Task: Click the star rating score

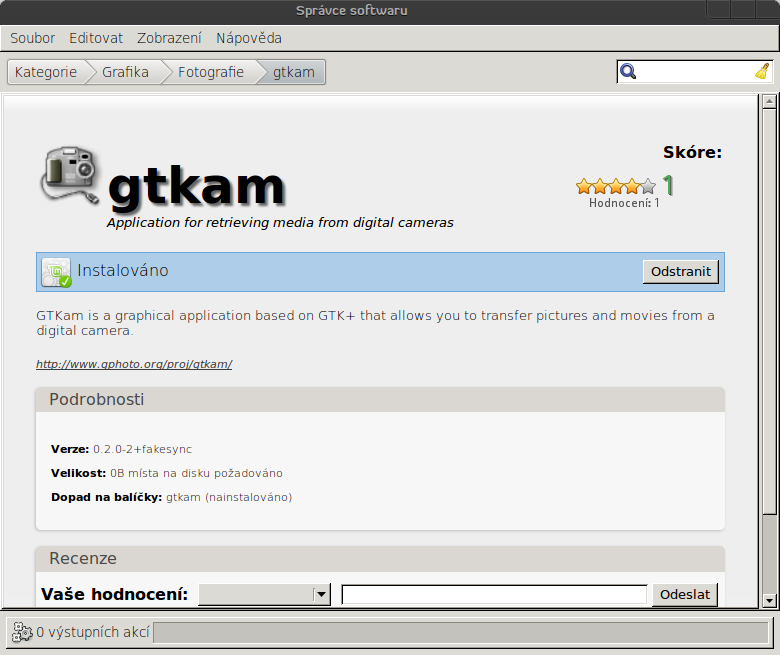Action: click(x=616, y=187)
